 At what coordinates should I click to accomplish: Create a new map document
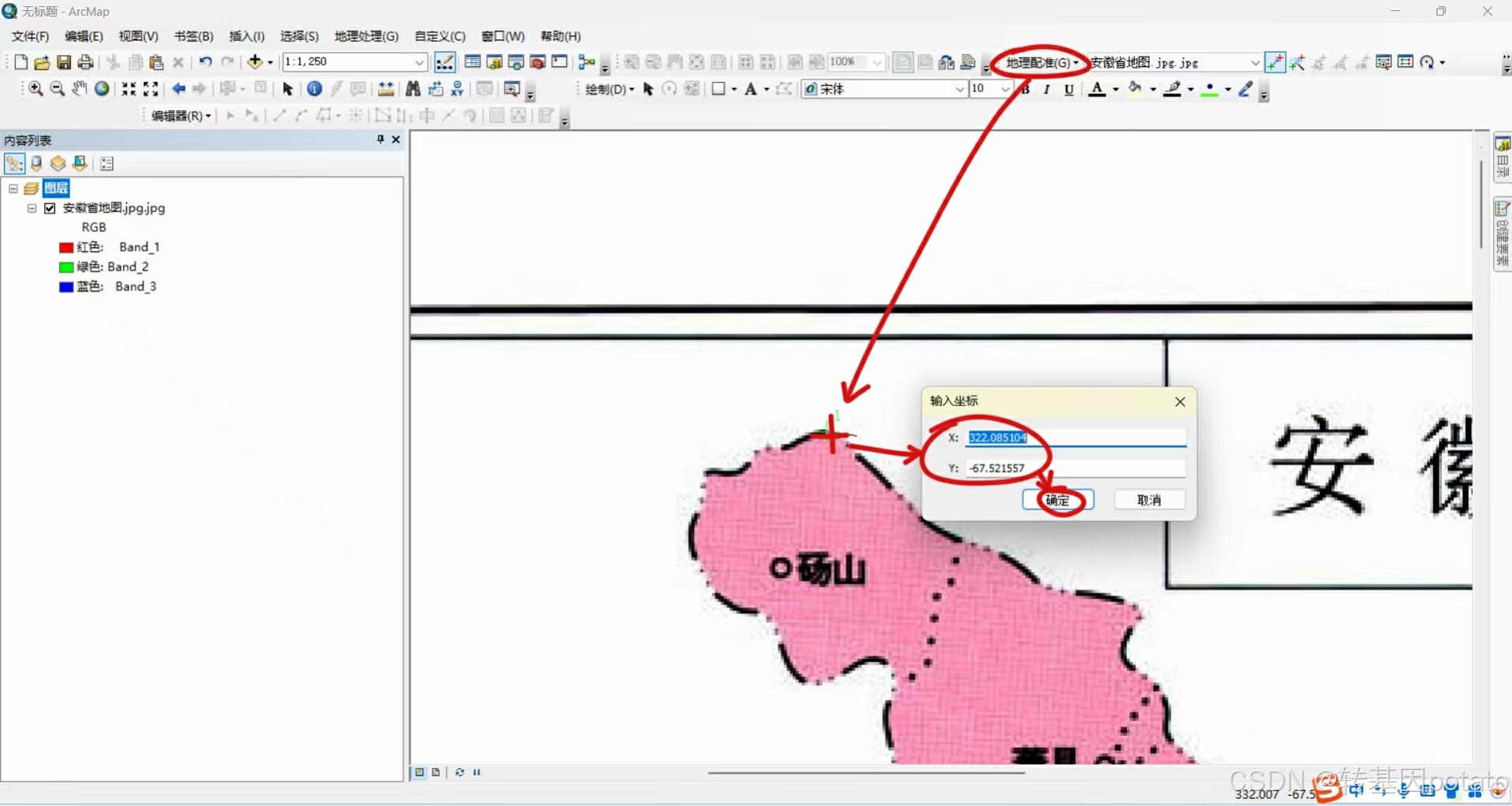click(x=21, y=62)
